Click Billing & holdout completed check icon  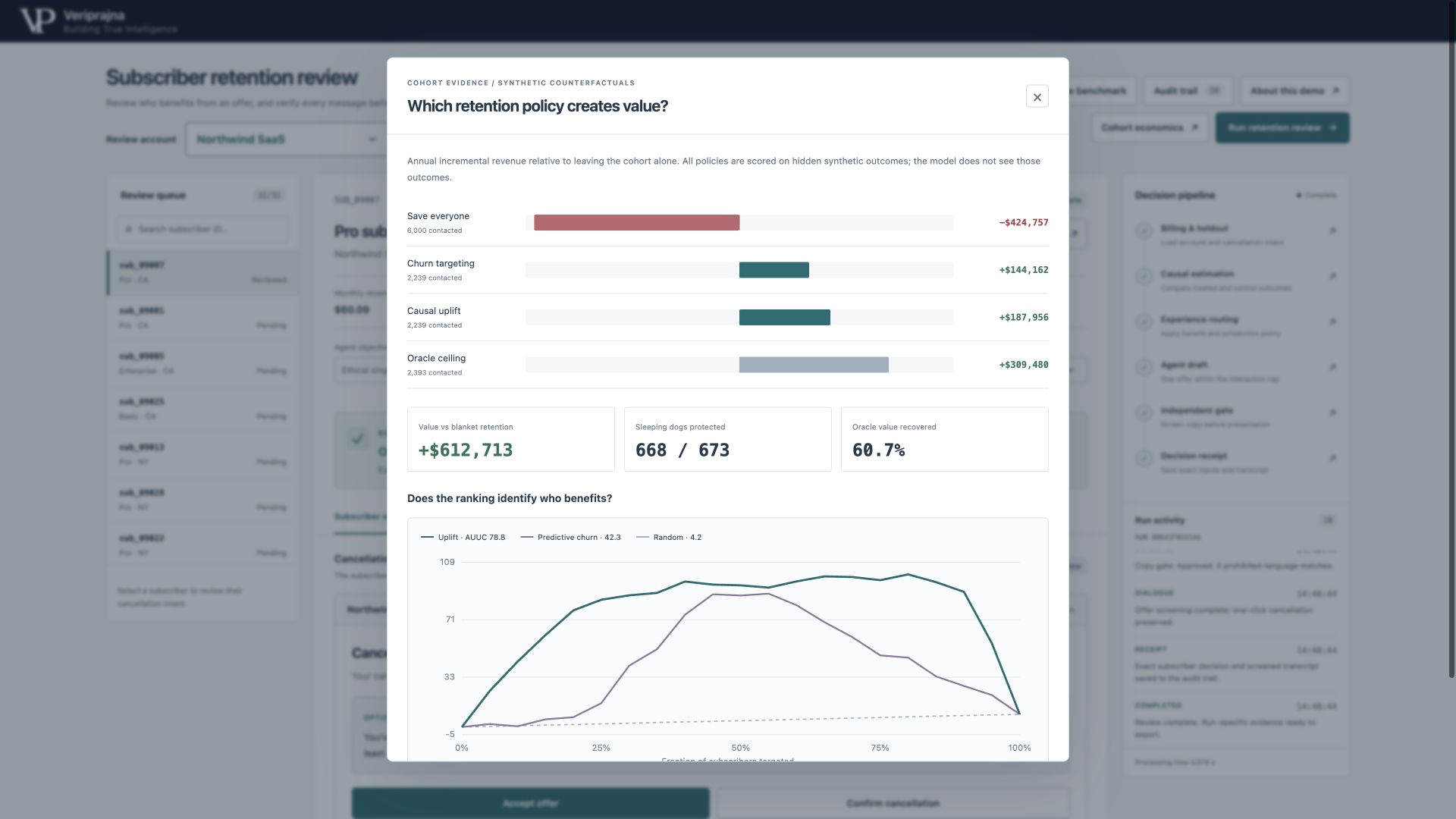click(x=1144, y=231)
